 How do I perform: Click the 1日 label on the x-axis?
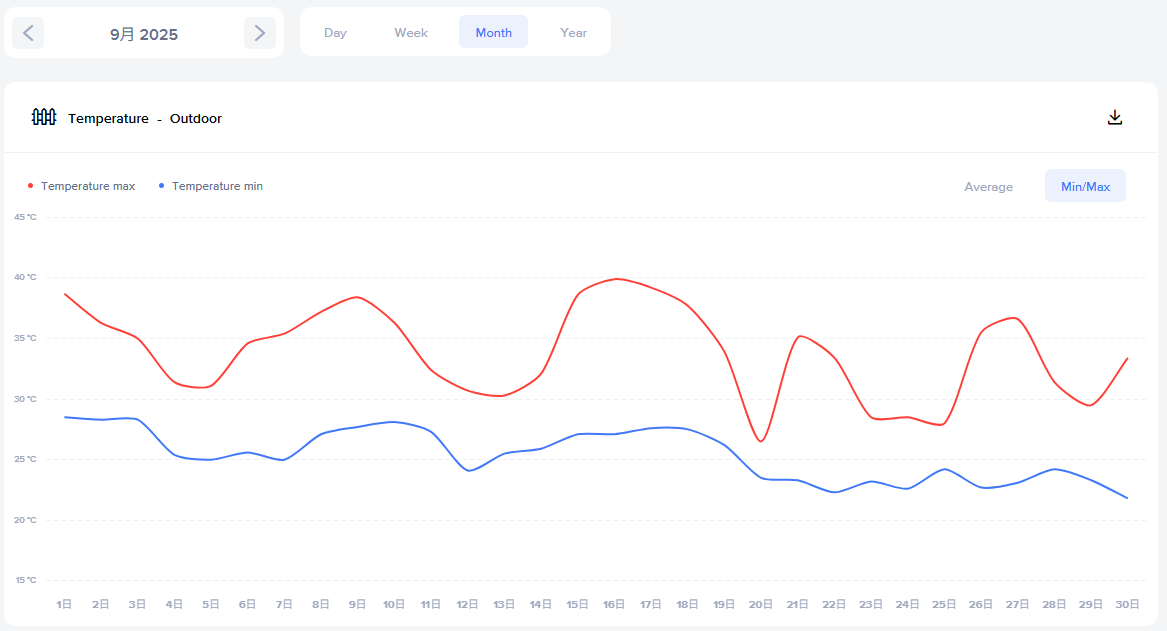[x=64, y=604]
